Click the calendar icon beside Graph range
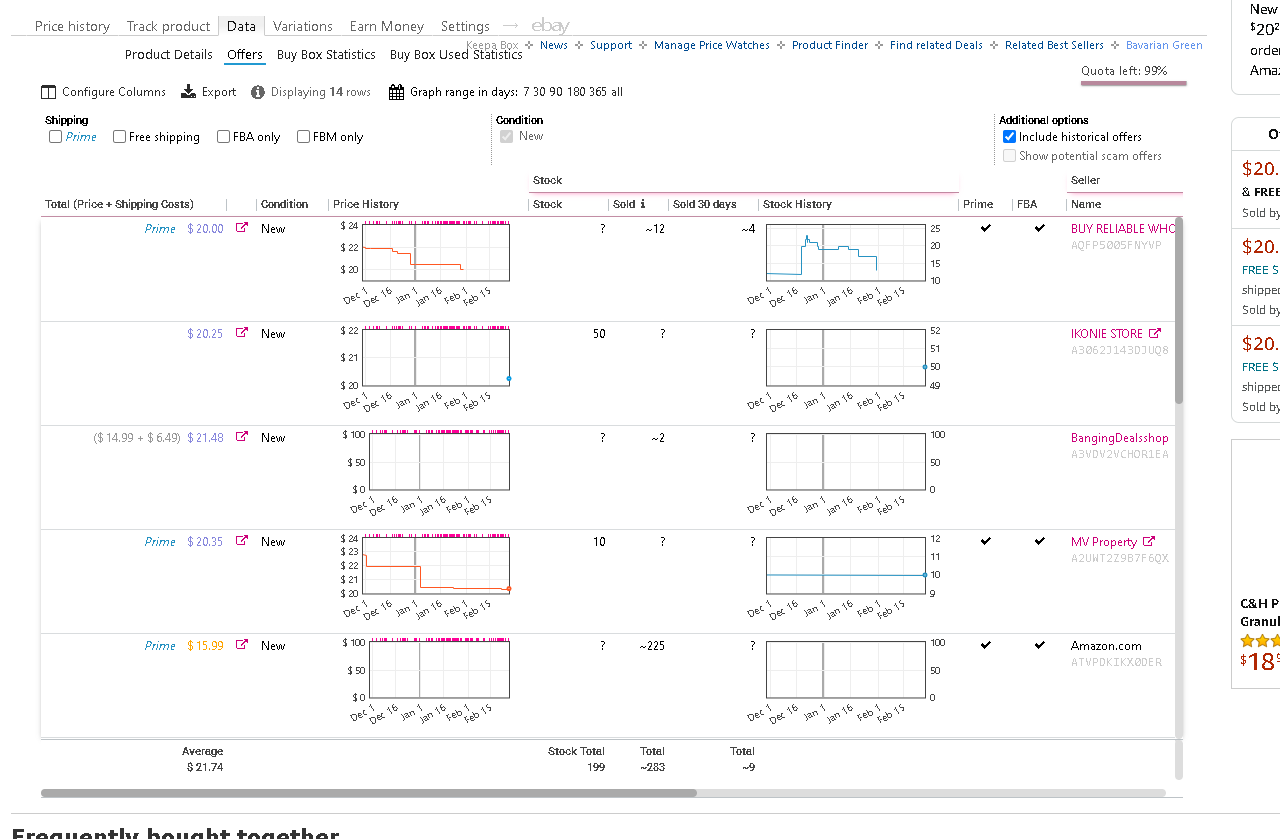 click(396, 92)
